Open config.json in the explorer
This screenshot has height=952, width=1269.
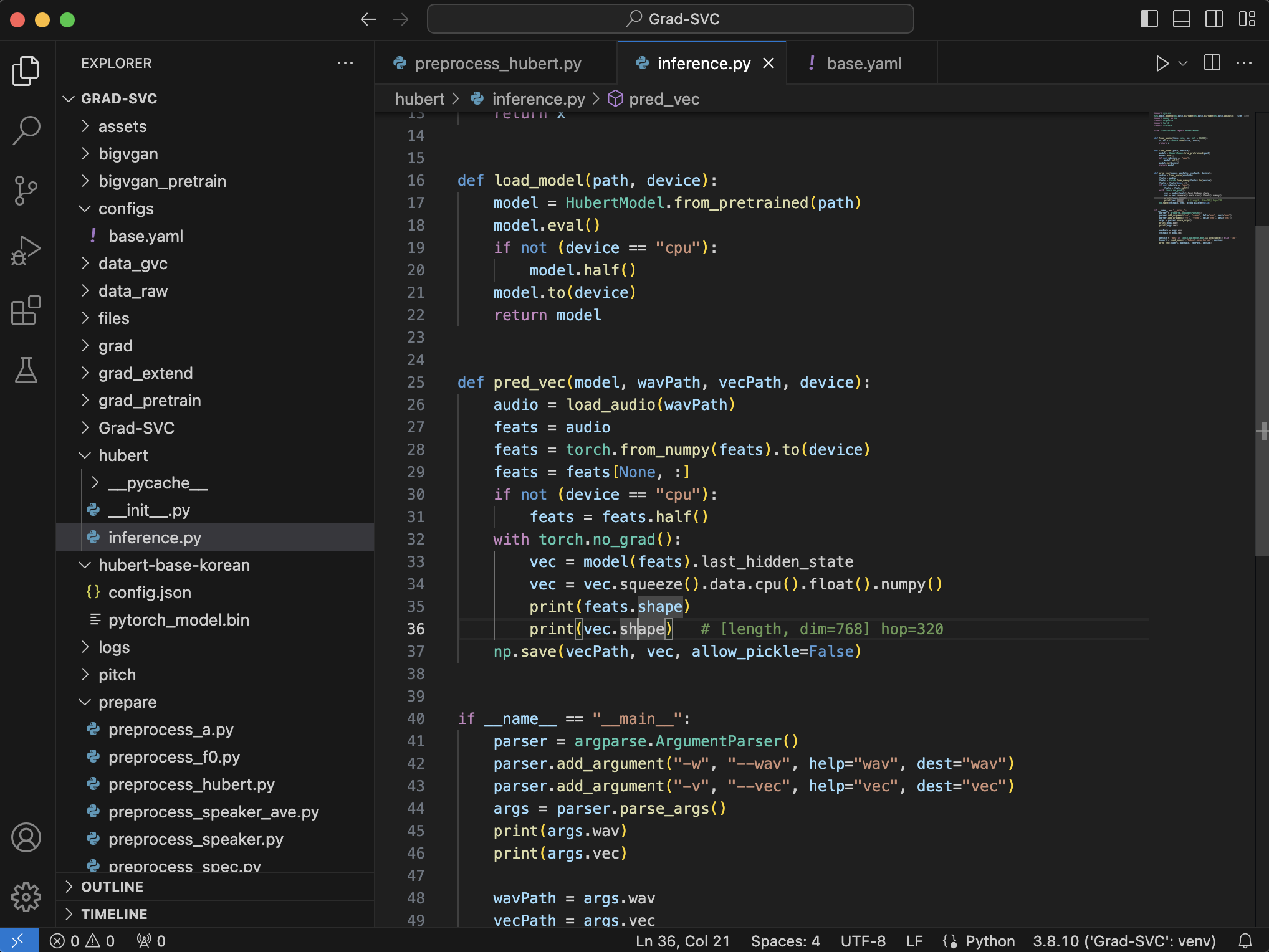coord(215,592)
